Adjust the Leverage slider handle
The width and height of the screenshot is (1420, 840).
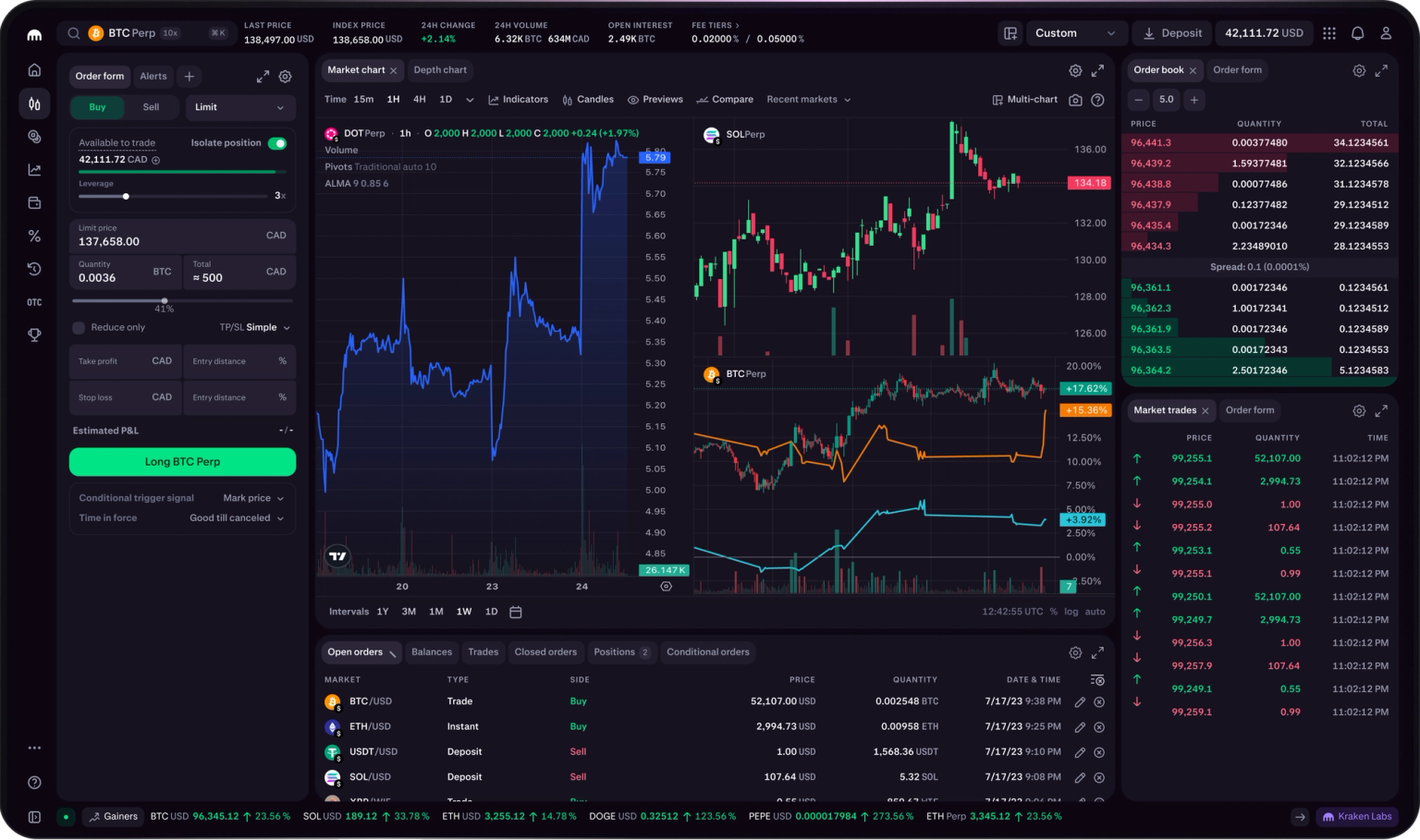[126, 196]
